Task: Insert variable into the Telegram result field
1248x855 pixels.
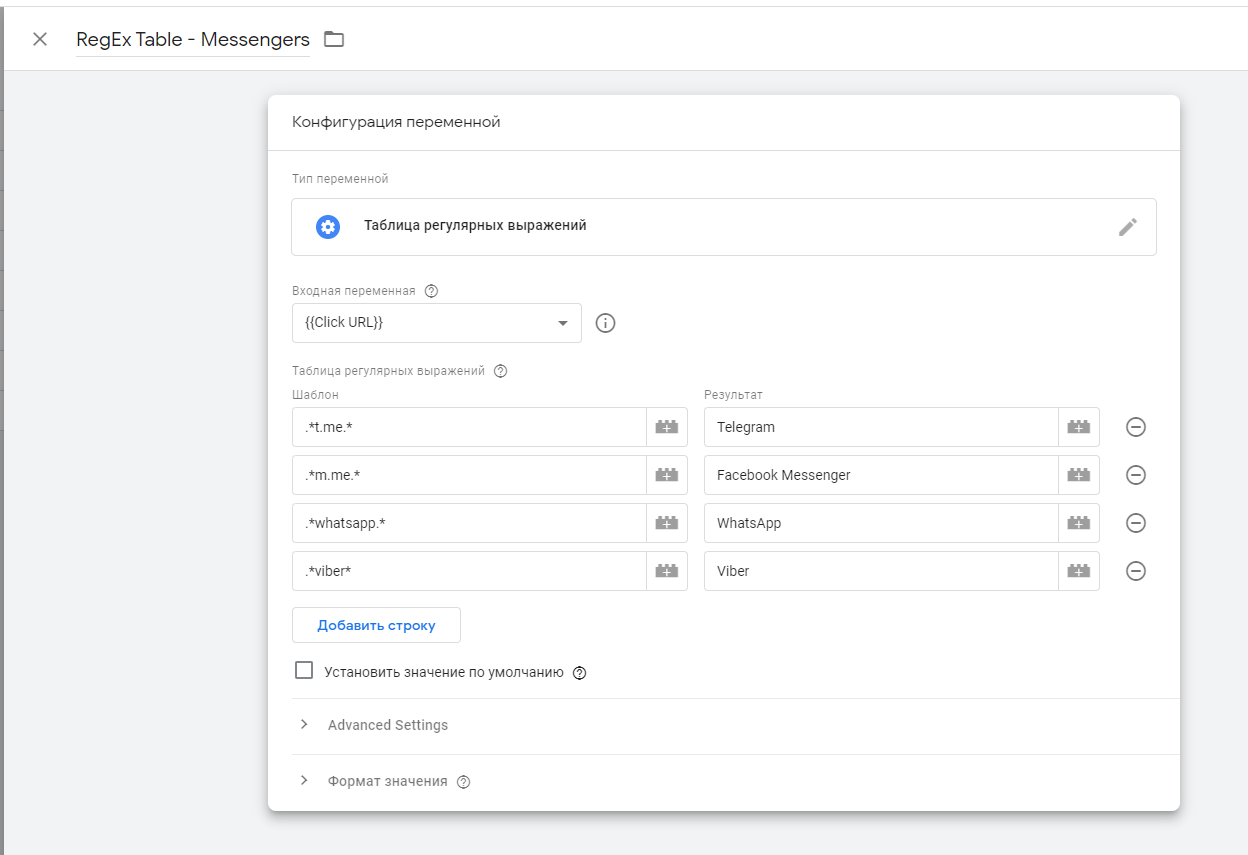Action: [x=1078, y=427]
